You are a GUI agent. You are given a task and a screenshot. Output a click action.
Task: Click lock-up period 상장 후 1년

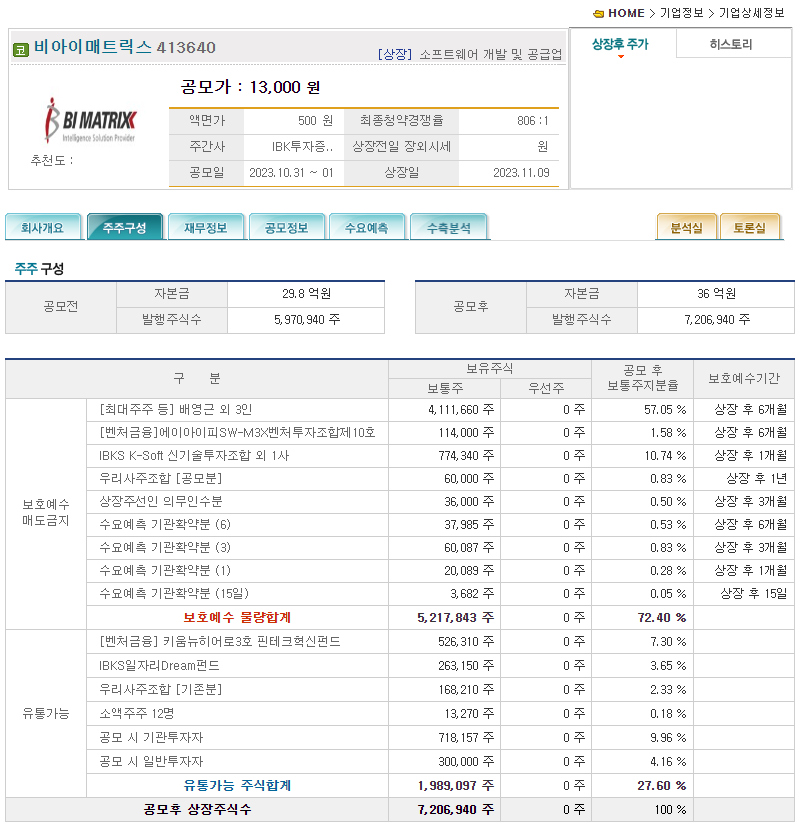(756, 478)
